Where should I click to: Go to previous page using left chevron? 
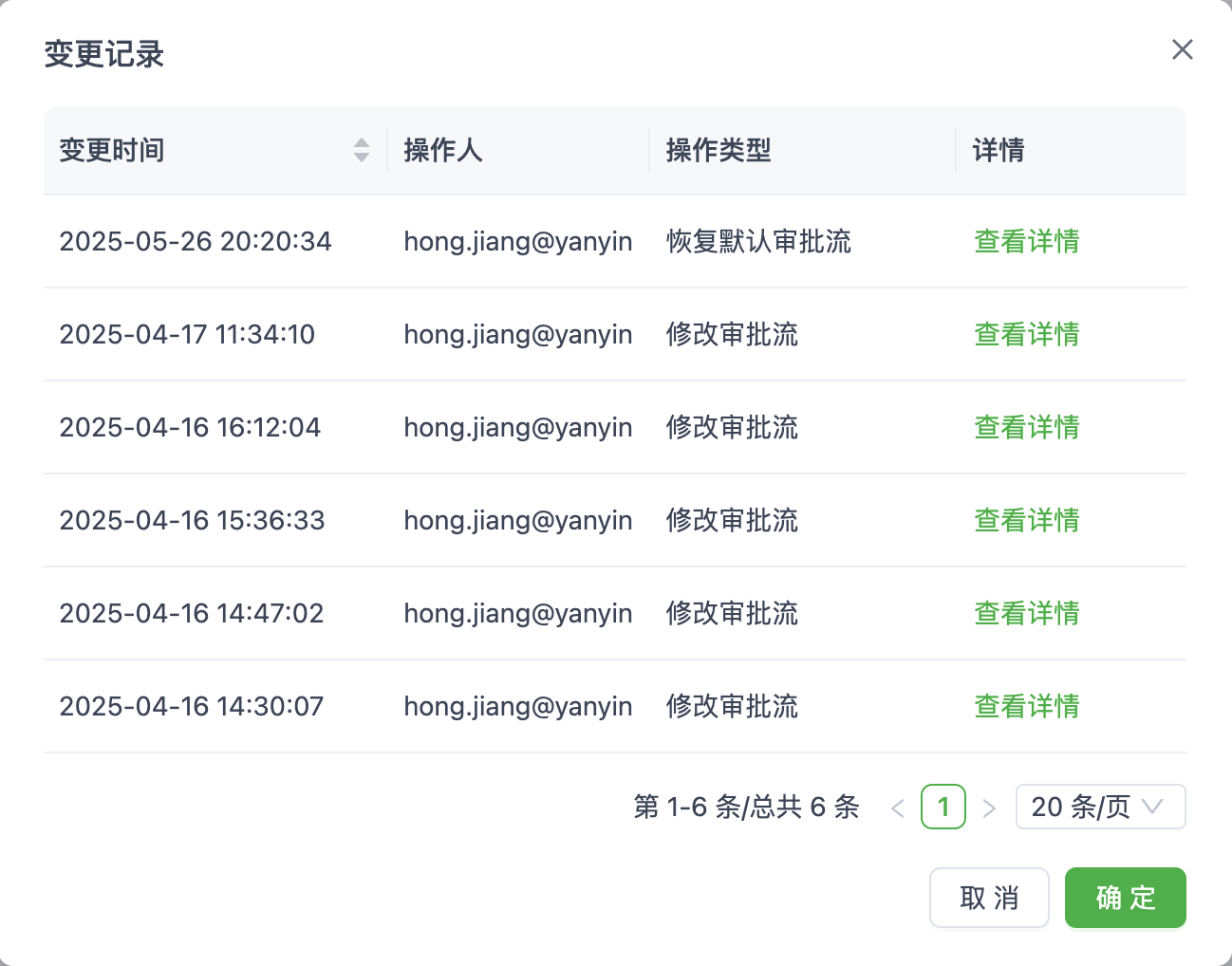tap(897, 808)
